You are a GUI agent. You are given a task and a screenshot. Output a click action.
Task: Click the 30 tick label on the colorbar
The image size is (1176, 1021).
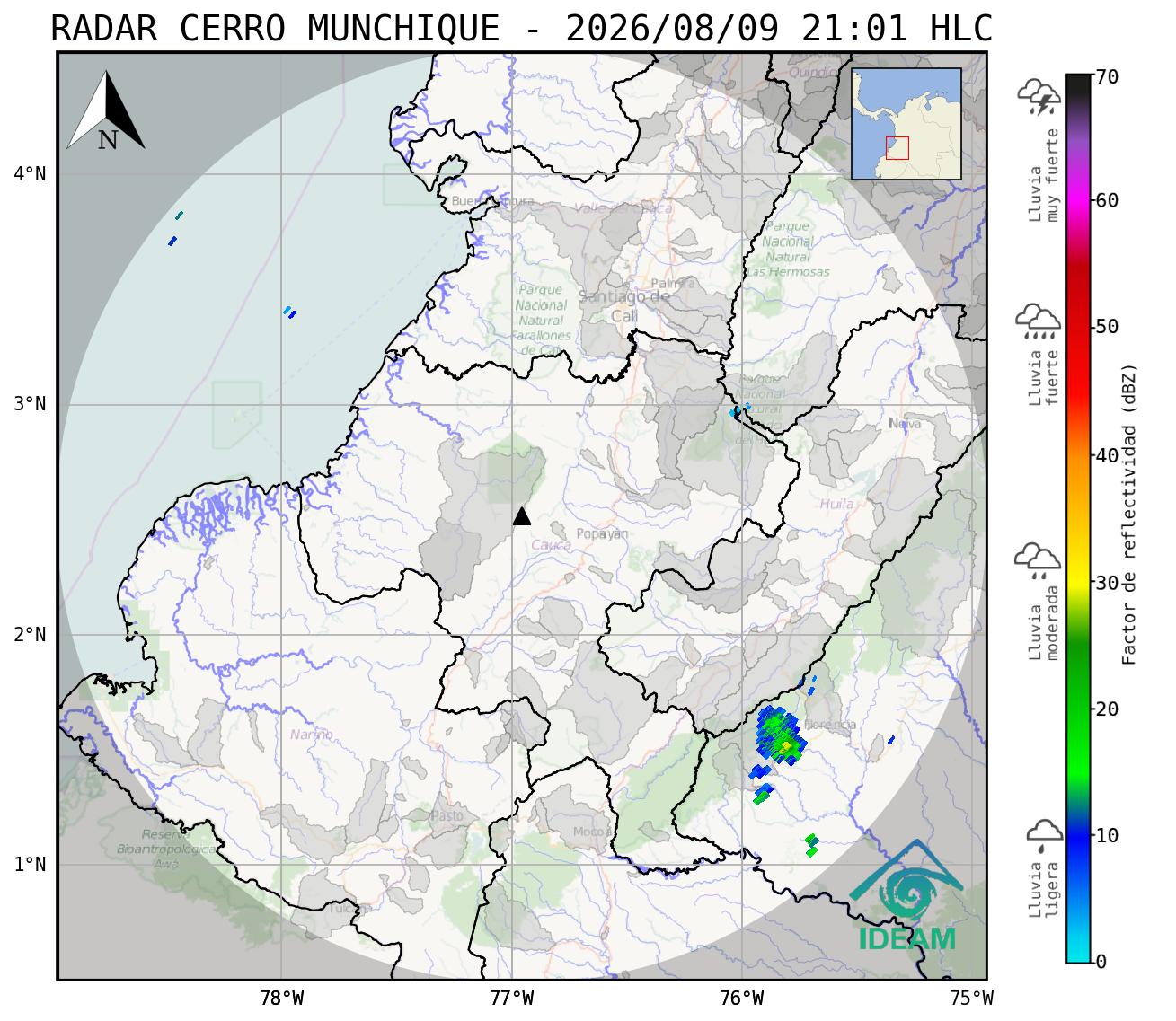[x=1108, y=583]
